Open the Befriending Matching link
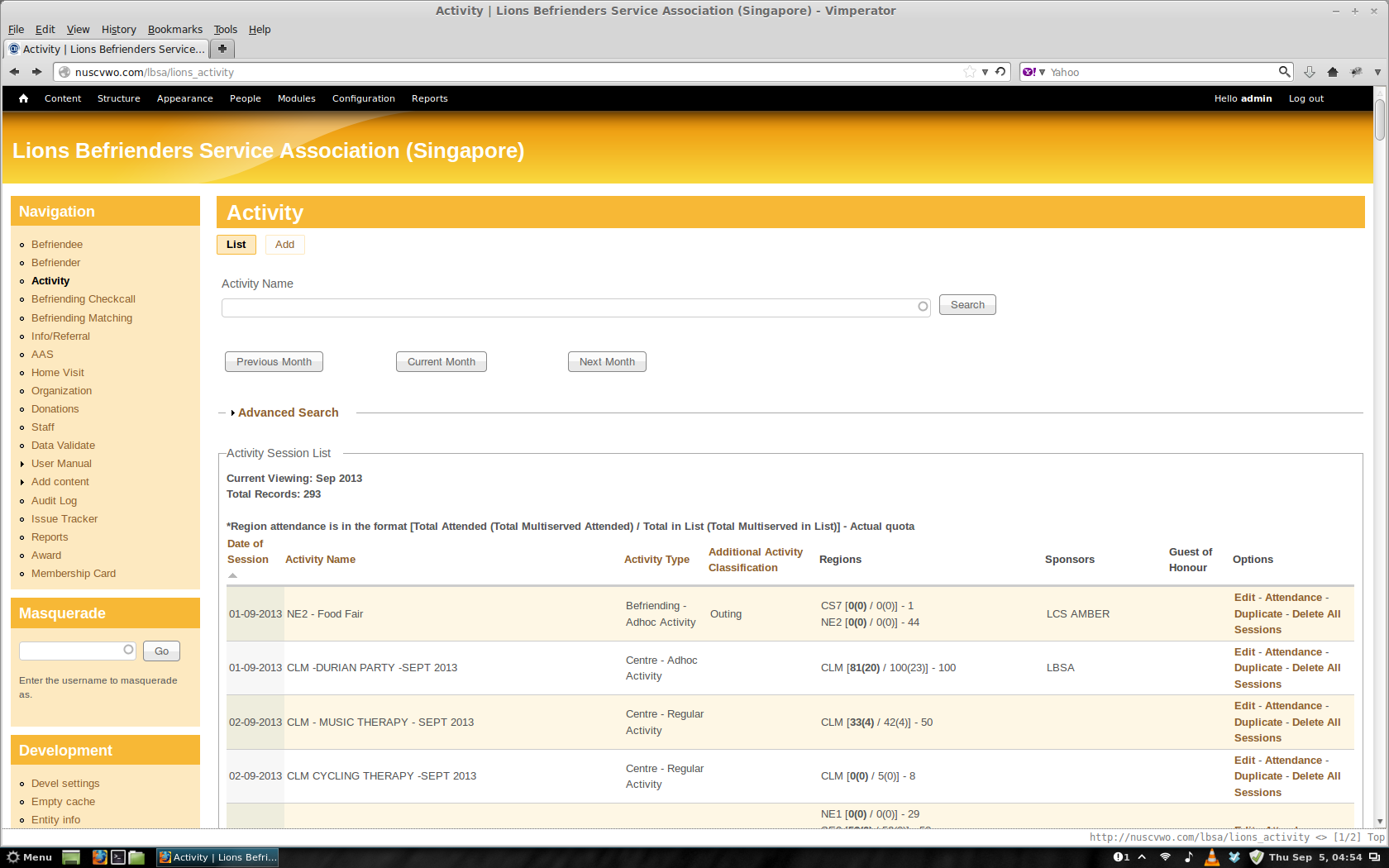 point(82,318)
